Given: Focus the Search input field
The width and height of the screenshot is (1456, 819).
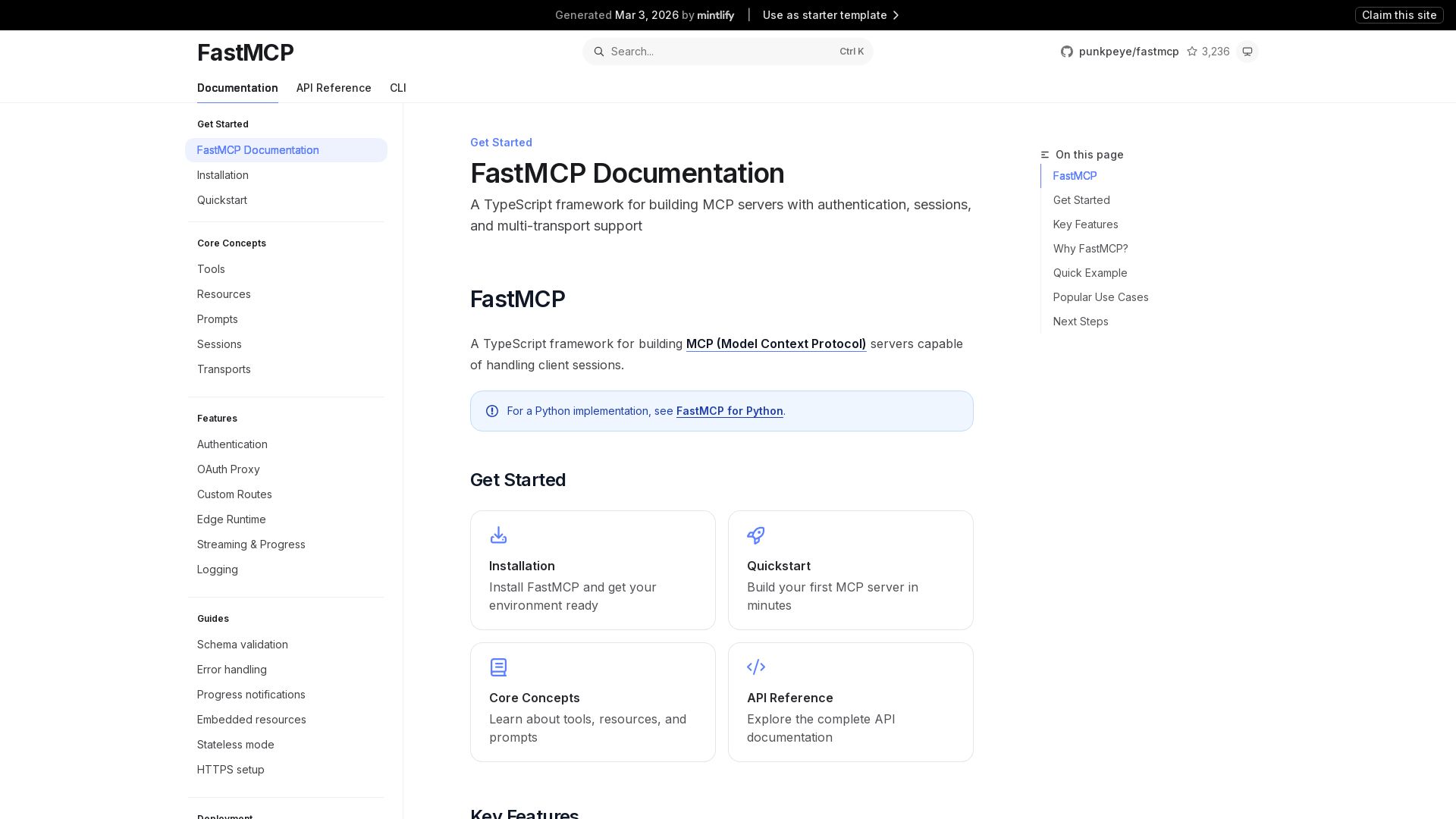Looking at the screenshot, I should click(x=728, y=52).
